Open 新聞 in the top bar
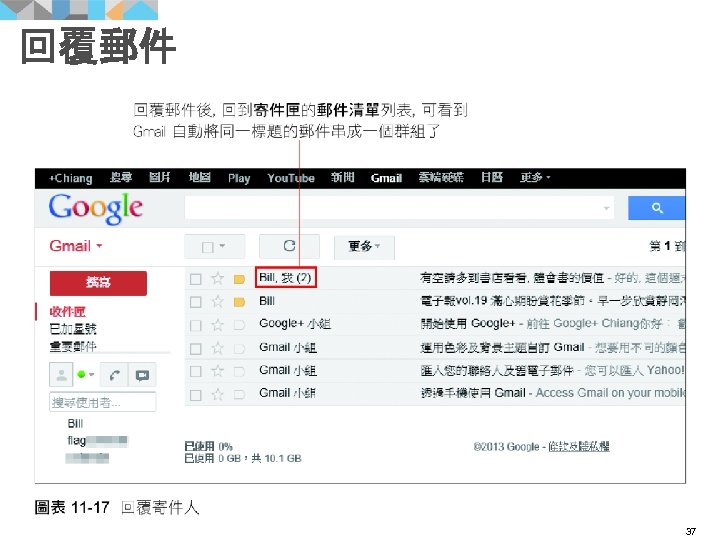 coord(343,177)
